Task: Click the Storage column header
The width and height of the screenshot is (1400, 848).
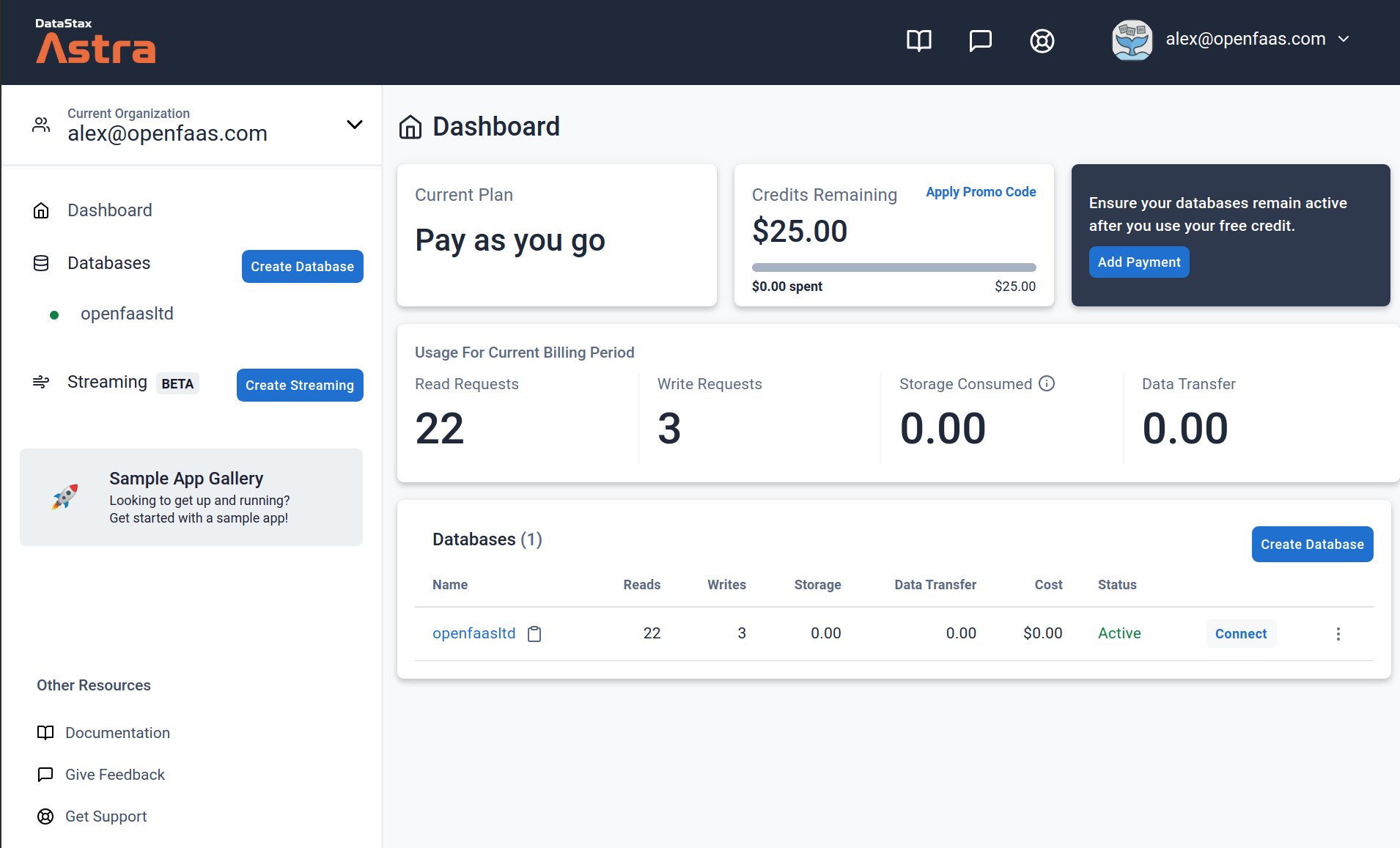Action: (817, 585)
